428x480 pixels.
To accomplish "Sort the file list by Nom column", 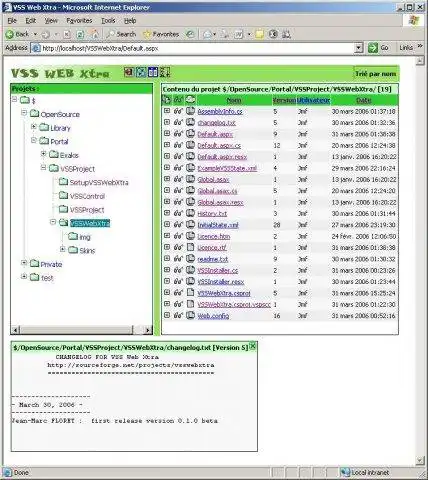I will 234,100.
